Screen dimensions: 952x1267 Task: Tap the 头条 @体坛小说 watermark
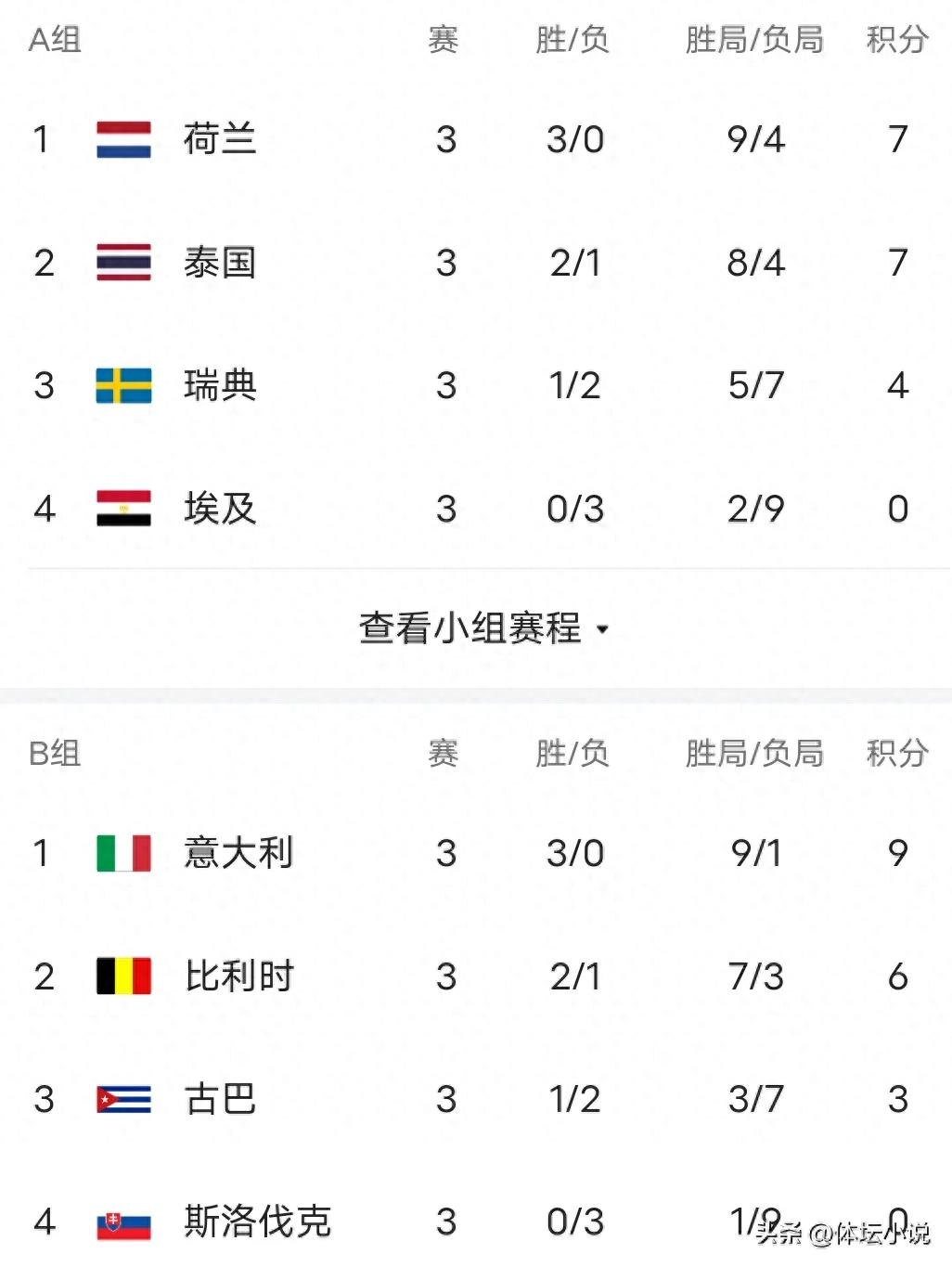pos(842,1234)
